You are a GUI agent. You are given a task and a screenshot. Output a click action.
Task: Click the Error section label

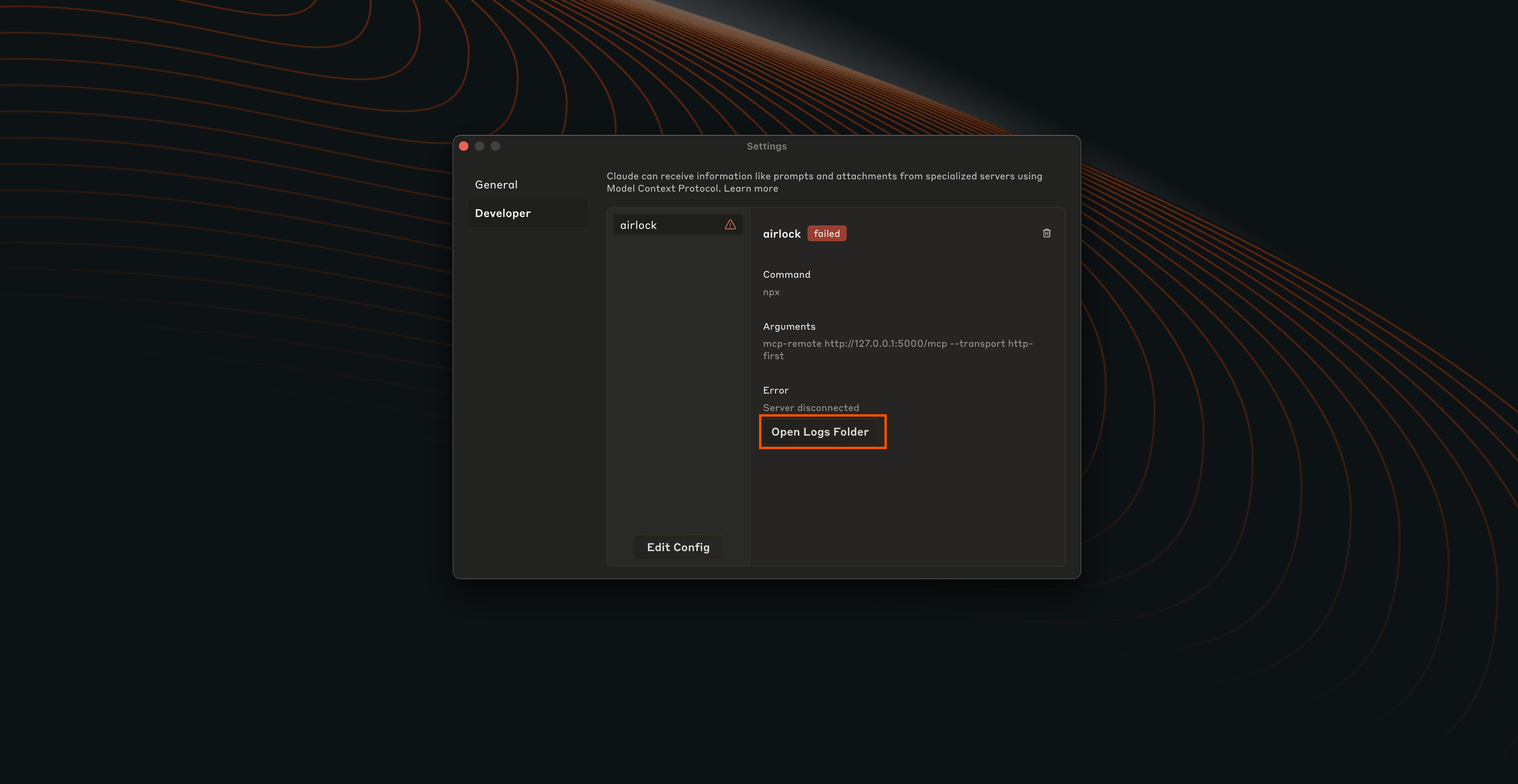(x=776, y=390)
